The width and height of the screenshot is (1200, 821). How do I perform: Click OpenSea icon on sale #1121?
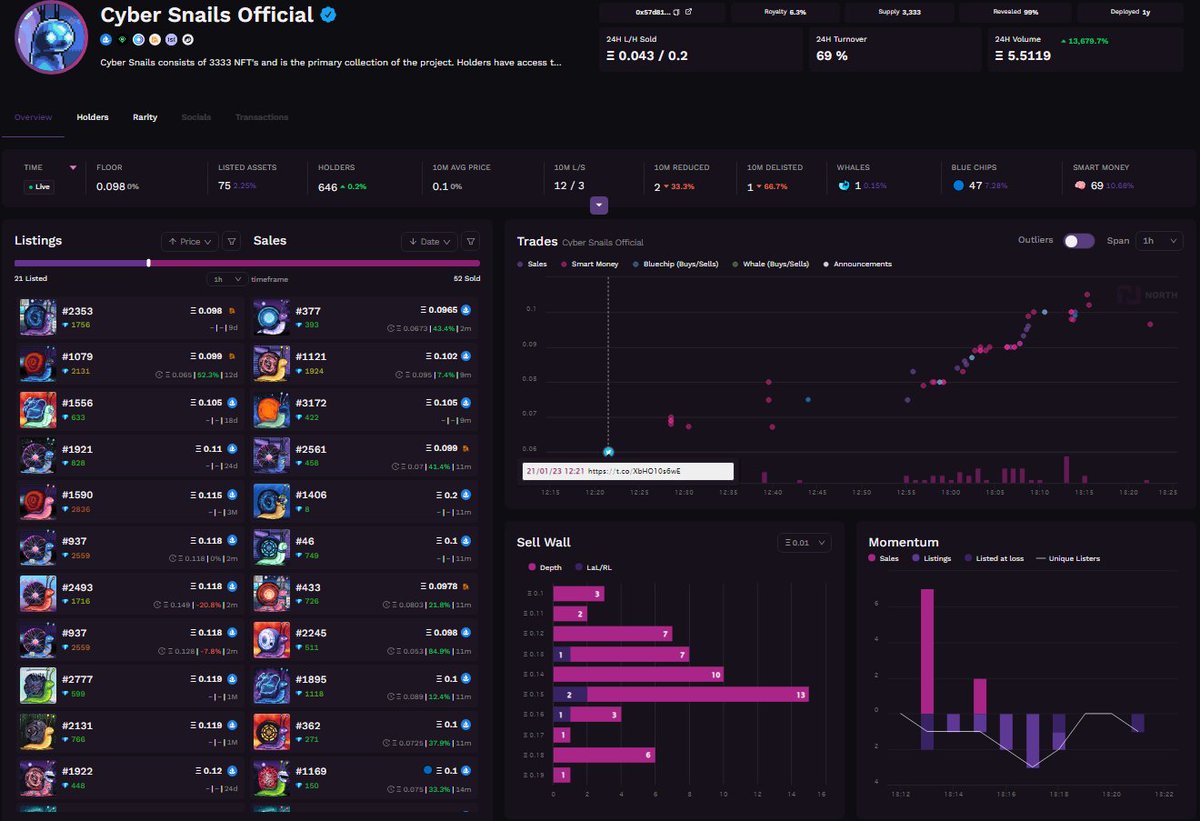(466, 356)
